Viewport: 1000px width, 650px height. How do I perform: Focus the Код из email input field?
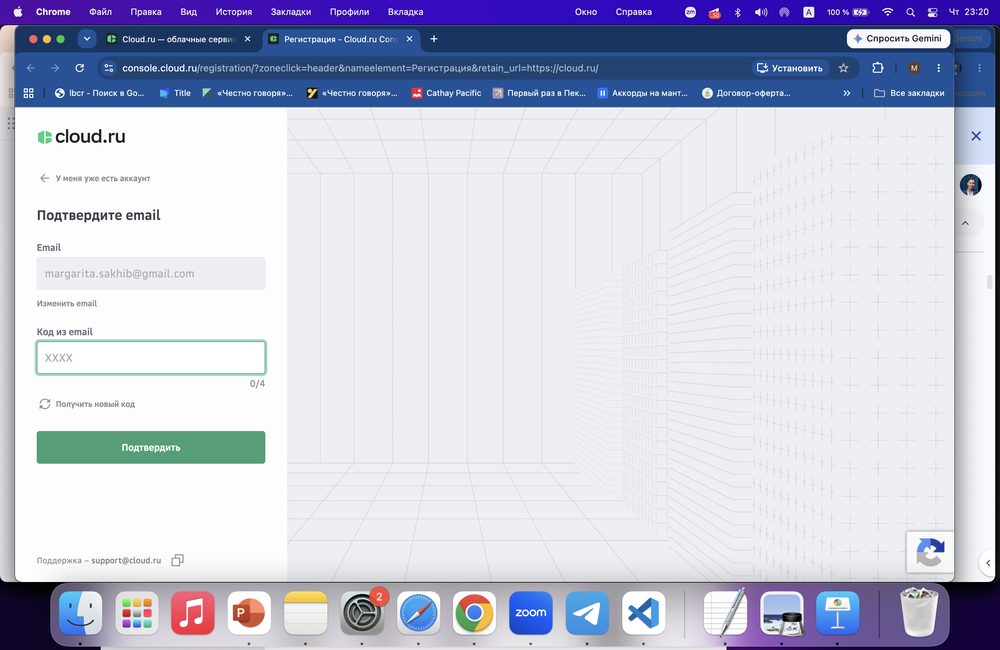151,357
